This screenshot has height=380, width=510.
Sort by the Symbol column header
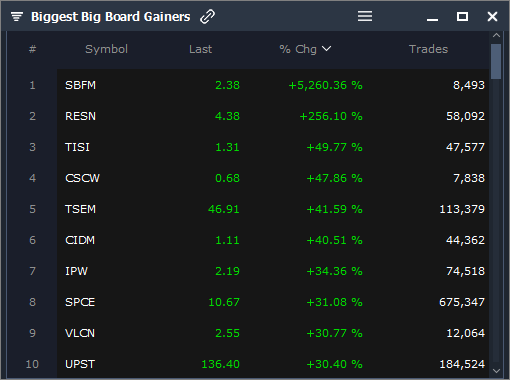click(x=106, y=49)
